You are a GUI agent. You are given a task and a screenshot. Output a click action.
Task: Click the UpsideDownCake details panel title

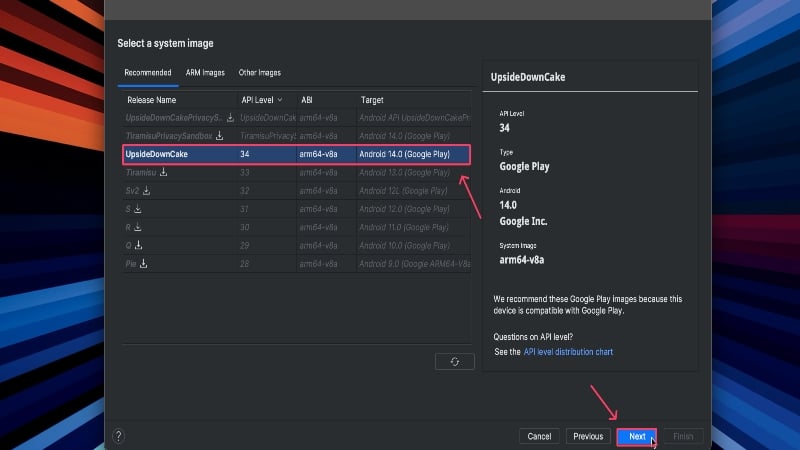[x=528, y=77]
